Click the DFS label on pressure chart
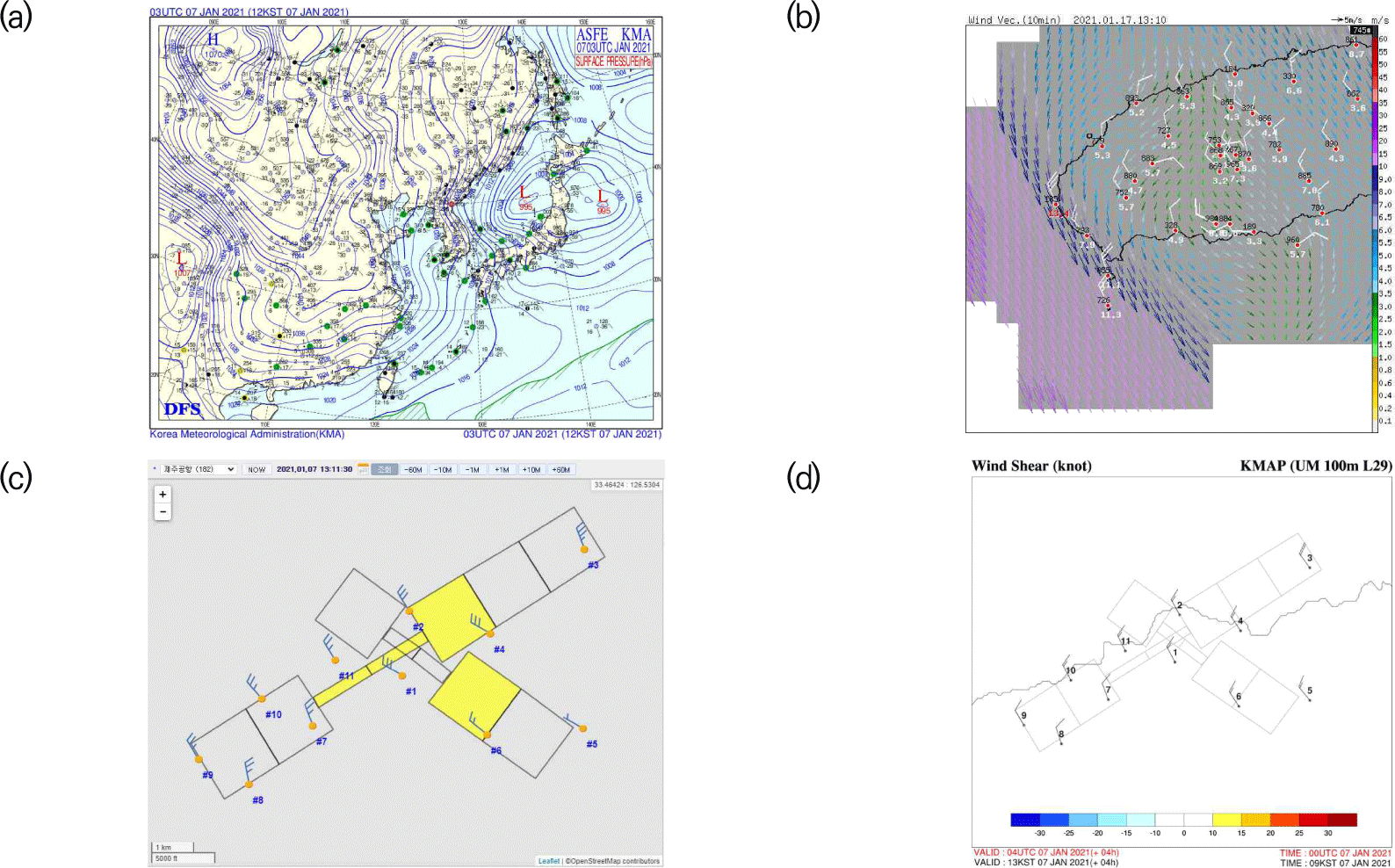The height and width of the screenshot is (868, 1395). point(182,409)
